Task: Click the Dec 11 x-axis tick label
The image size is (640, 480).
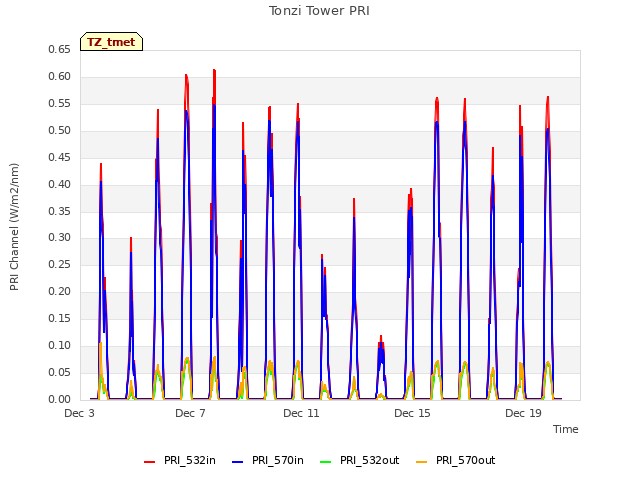Action: (301, 413)
